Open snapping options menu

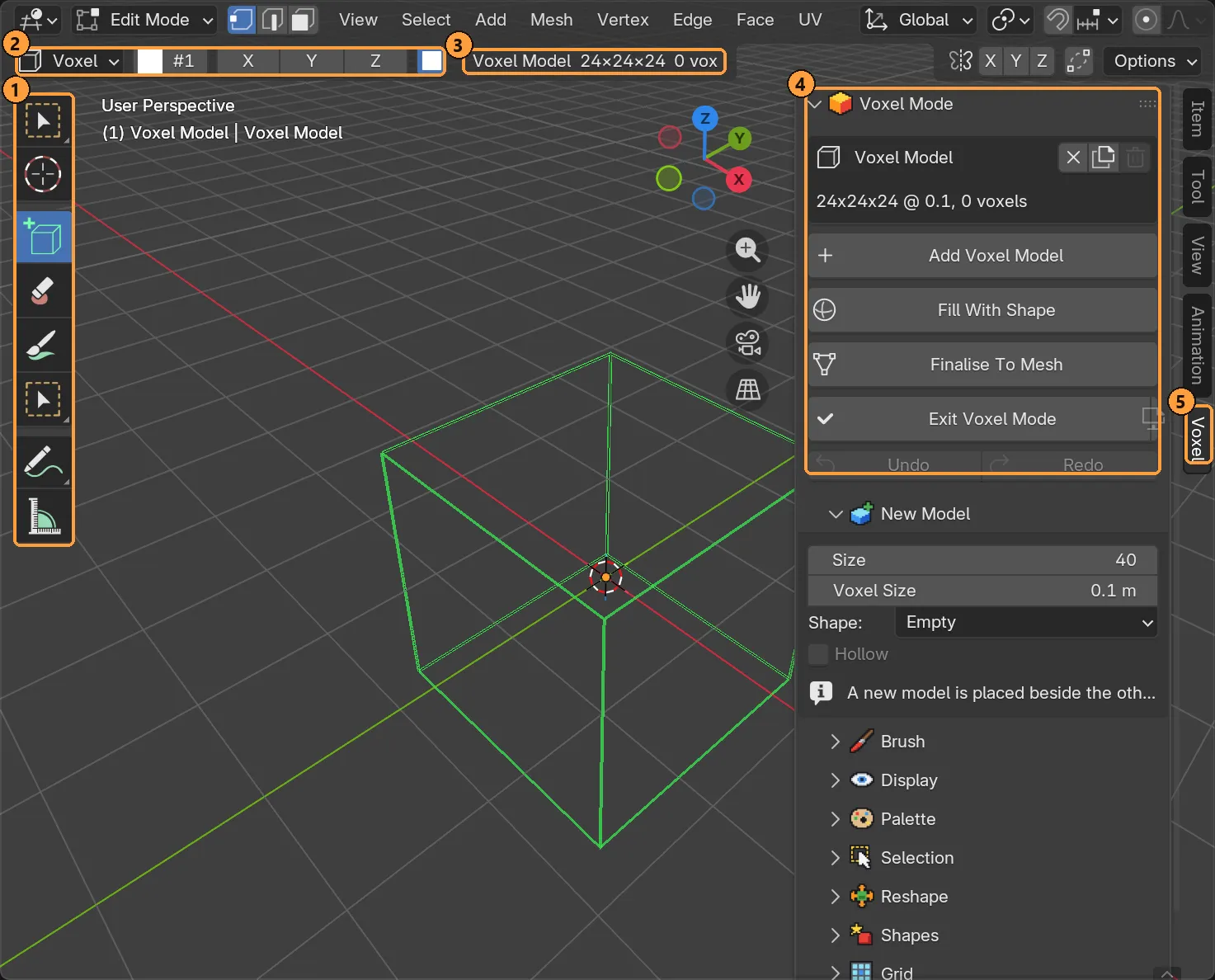(1098, 20)
